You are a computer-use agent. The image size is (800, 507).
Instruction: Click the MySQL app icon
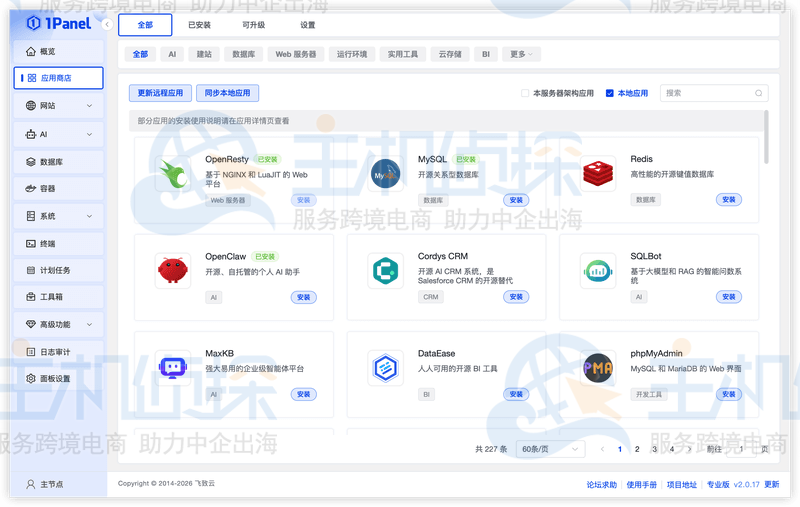coord(385,174)
